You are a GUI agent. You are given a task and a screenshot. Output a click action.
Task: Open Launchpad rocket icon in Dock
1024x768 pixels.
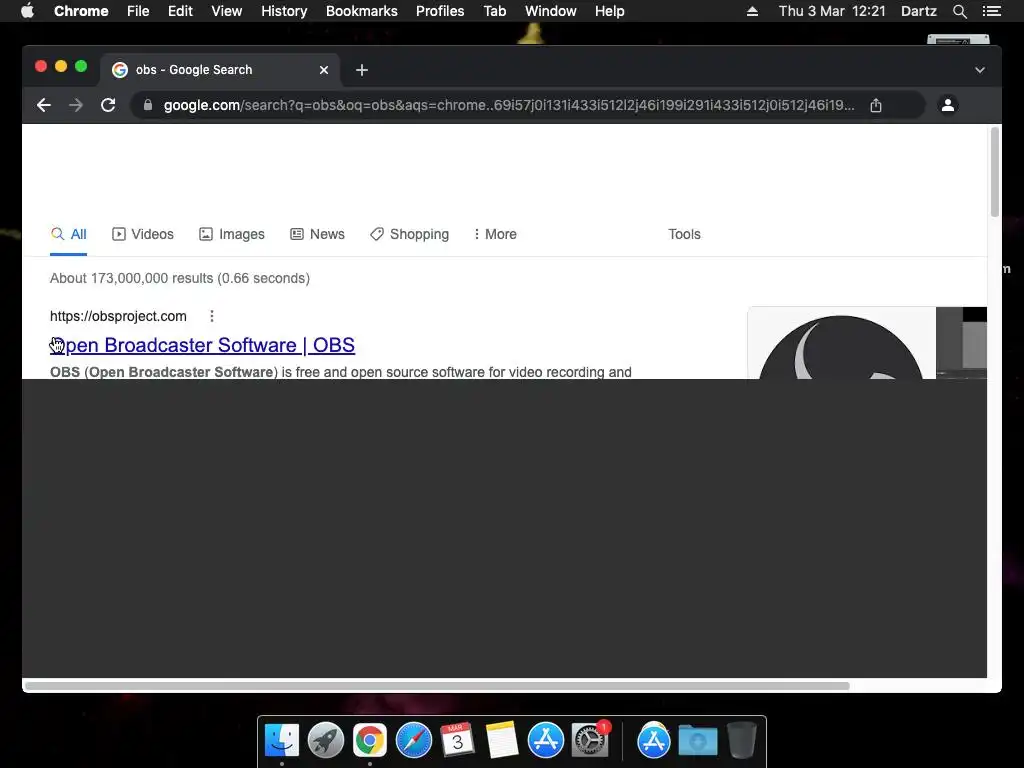click(x=326, y=741)
